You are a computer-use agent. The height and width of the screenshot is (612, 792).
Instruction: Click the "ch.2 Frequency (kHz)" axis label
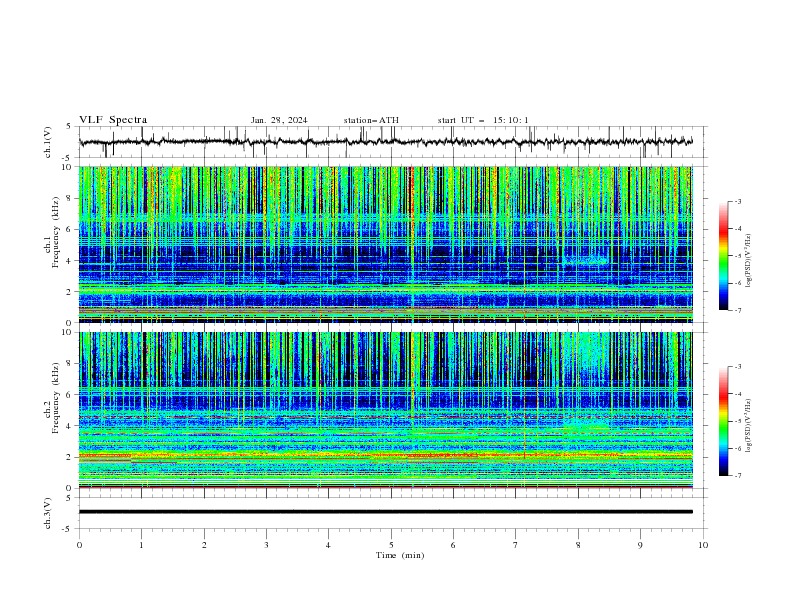[51, 396]
